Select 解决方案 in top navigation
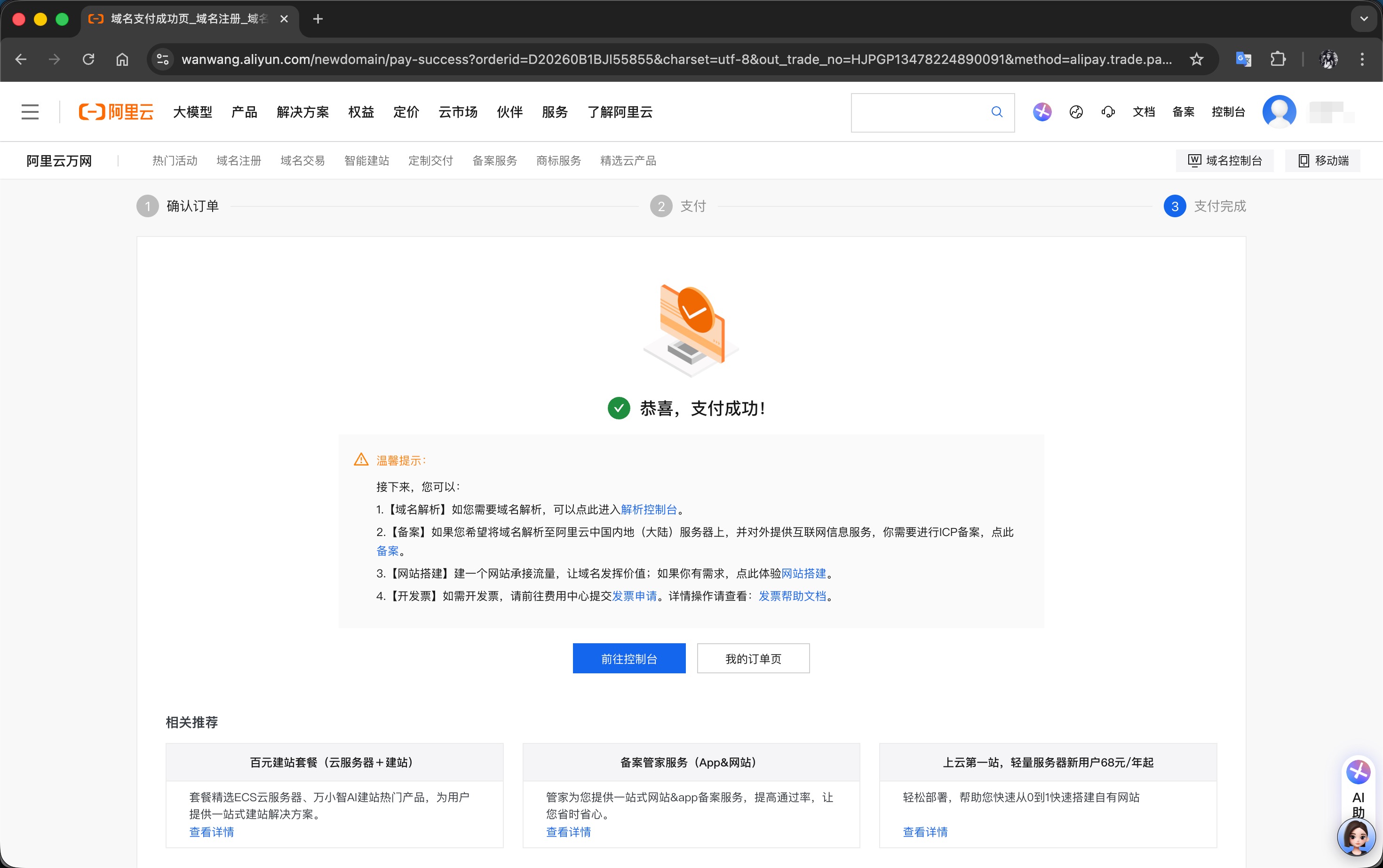The image size is (1383, 868). click(x=302, y=112)
